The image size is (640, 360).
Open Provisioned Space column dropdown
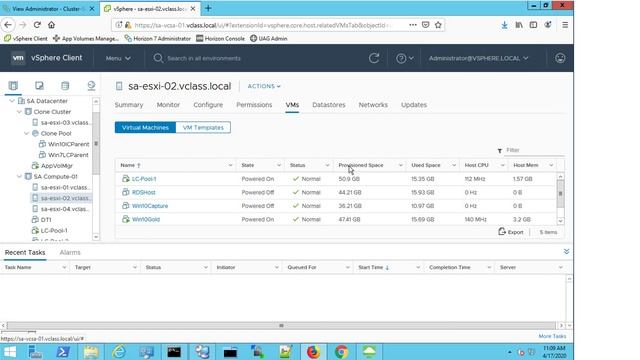click(400, 165)
